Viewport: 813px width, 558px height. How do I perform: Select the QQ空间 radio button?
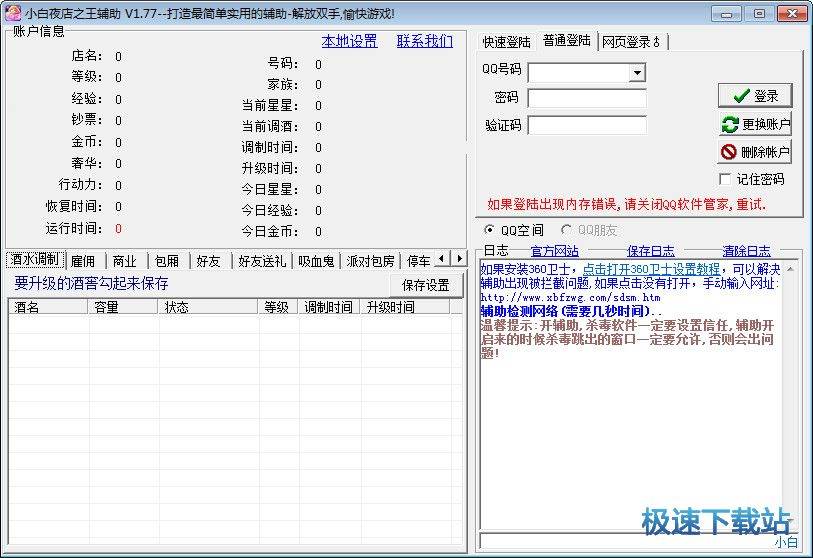489,230
